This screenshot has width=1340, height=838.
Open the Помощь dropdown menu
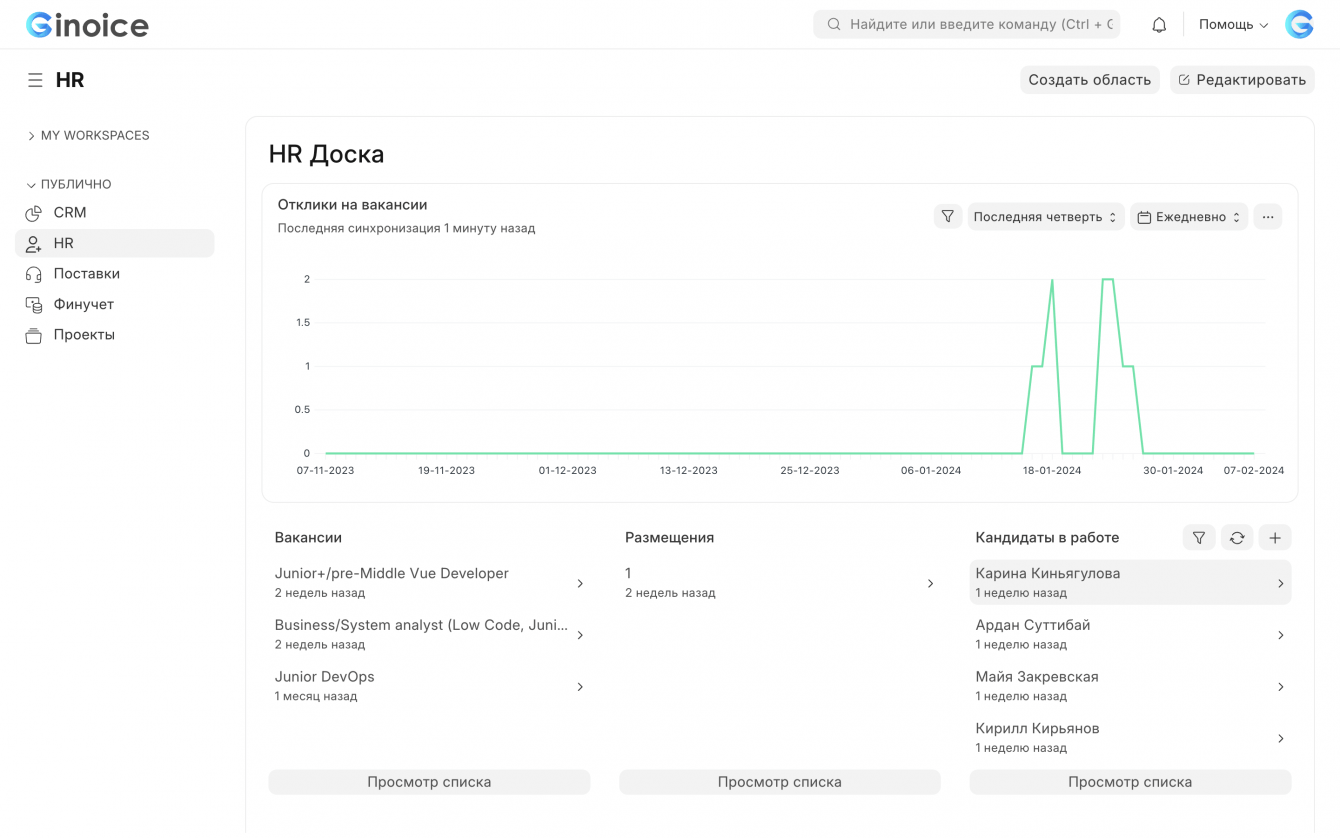click(1233, 25)
